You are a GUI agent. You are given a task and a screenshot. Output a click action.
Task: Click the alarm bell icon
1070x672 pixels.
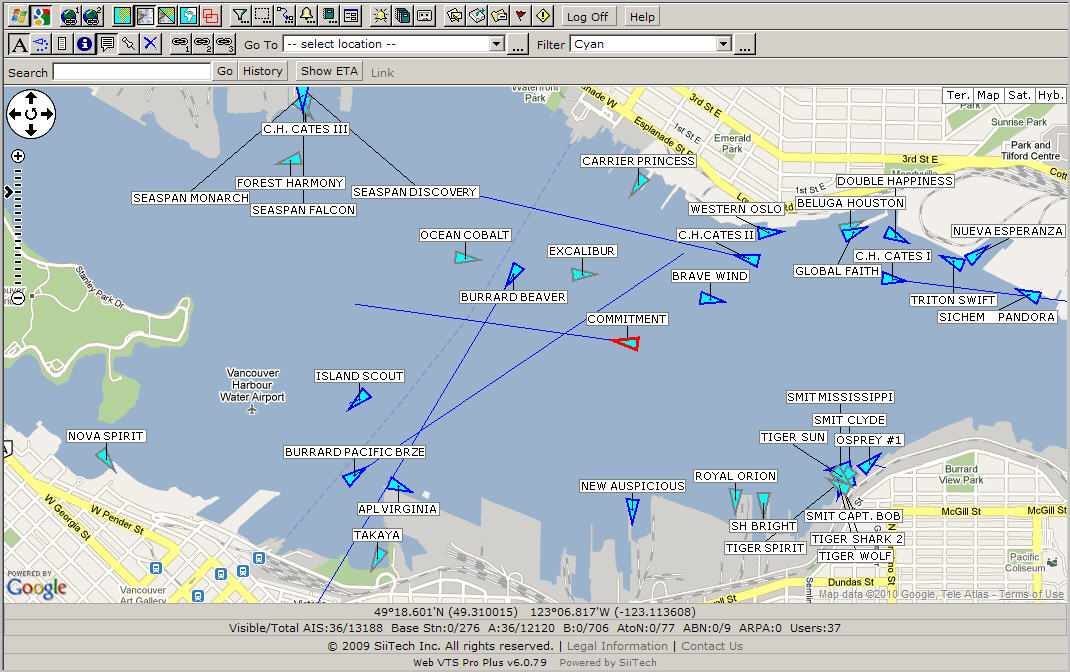pos(307,16)
